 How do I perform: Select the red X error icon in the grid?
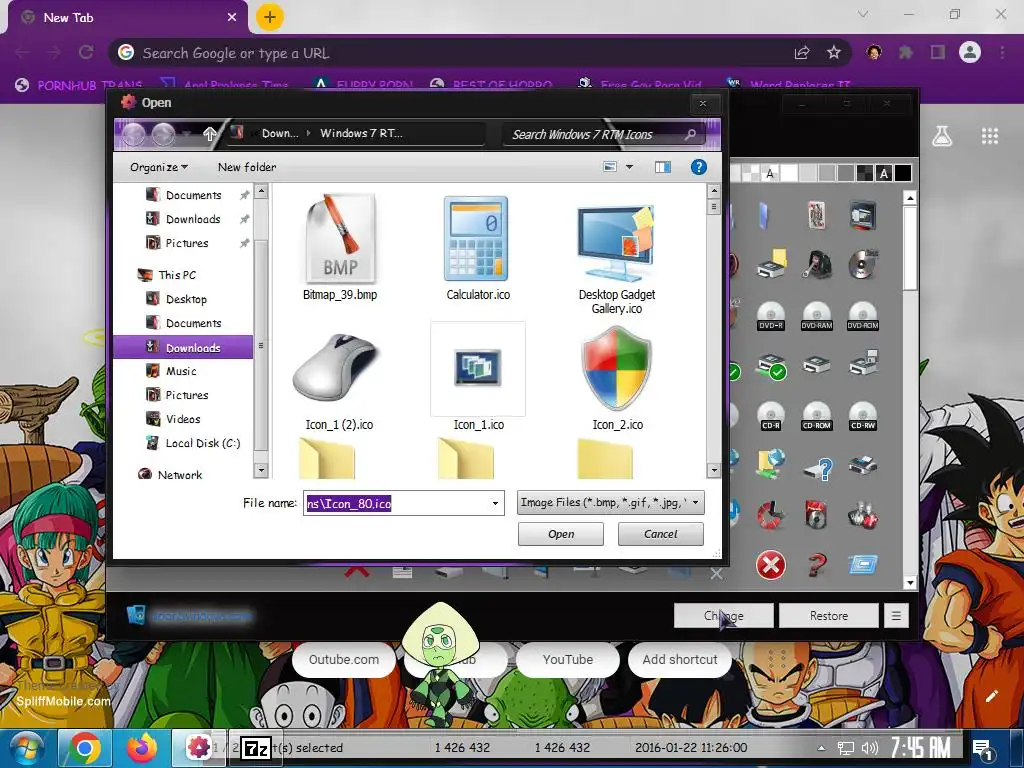[771, 565]
